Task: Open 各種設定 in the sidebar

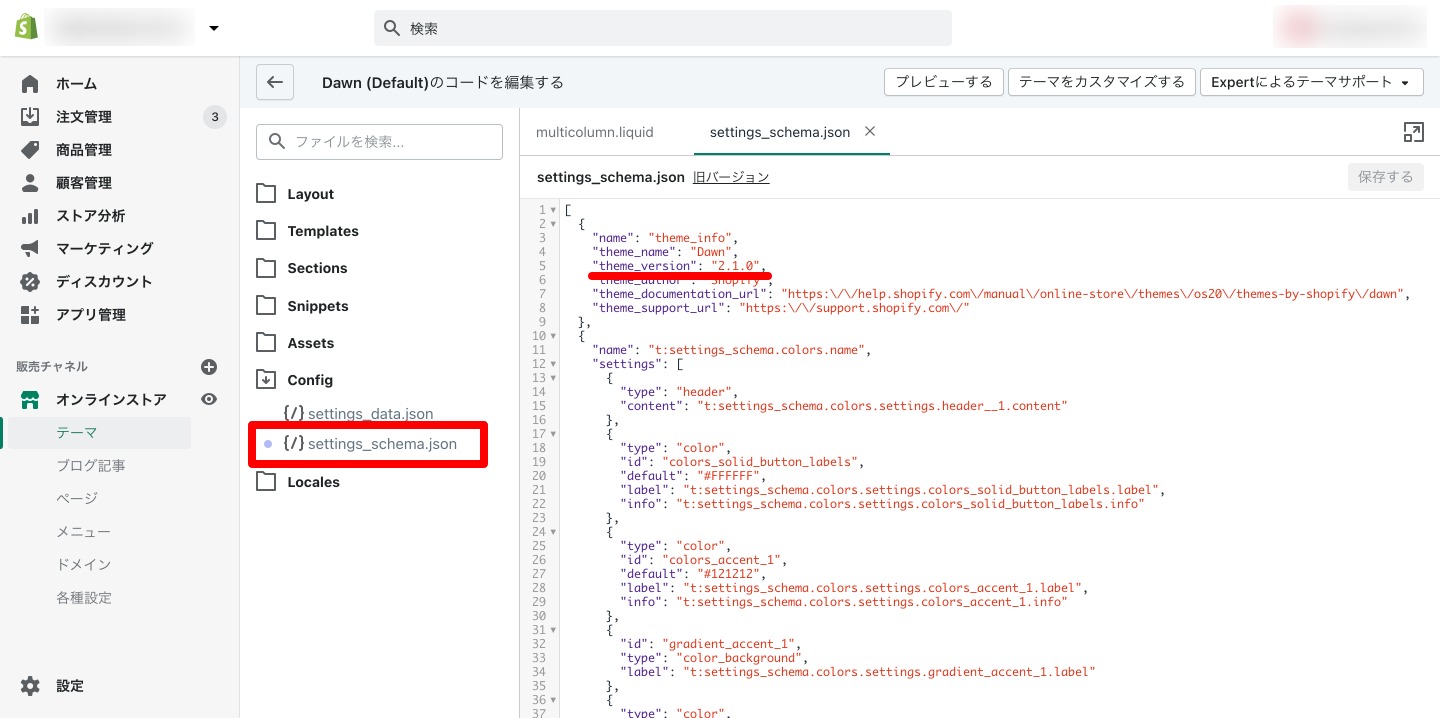Action: (x=84, y=598)
